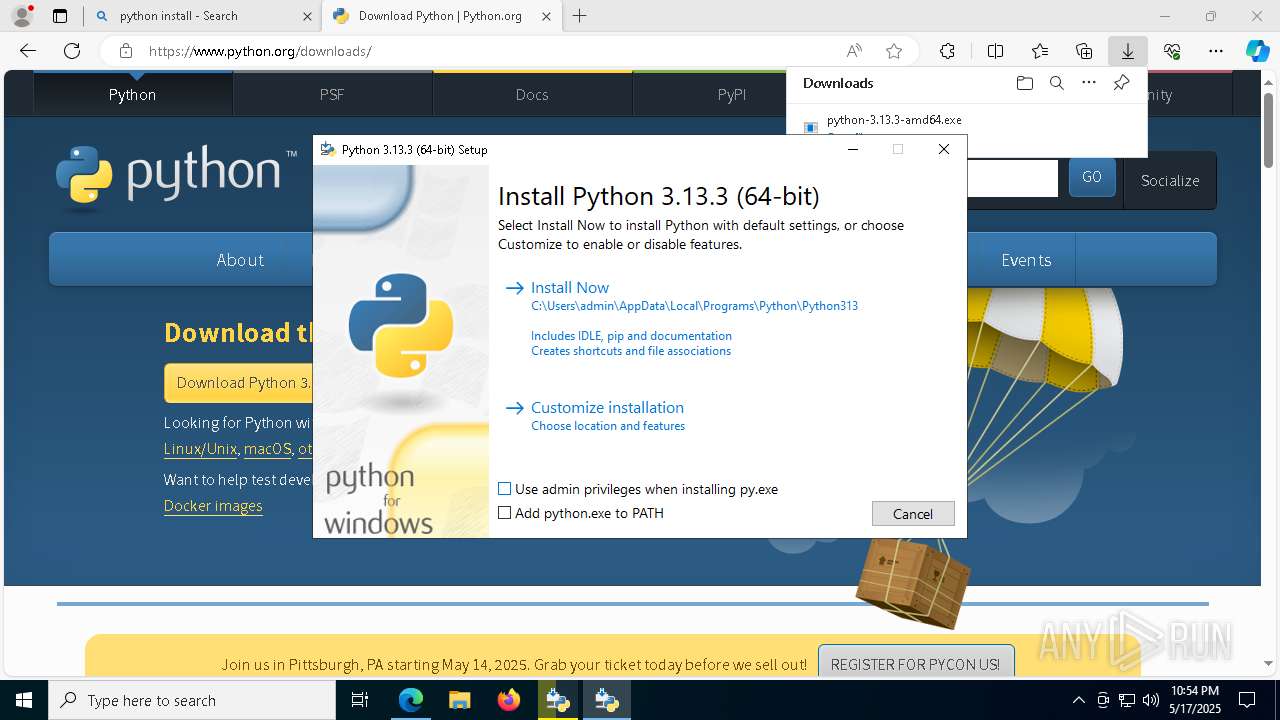Open the Read aloud icon in address bar
The height and width of the screenshot is (720, 1280).
tap(854, 51)
